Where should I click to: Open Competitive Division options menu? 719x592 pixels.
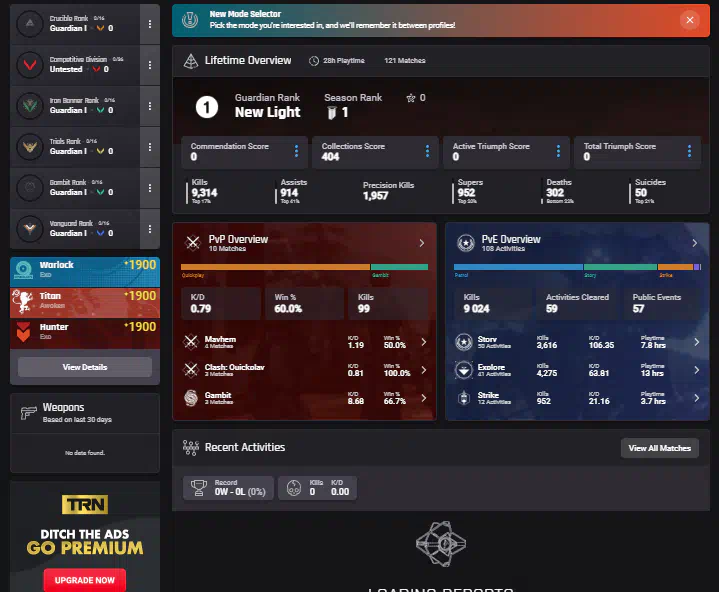pos(149,65)
